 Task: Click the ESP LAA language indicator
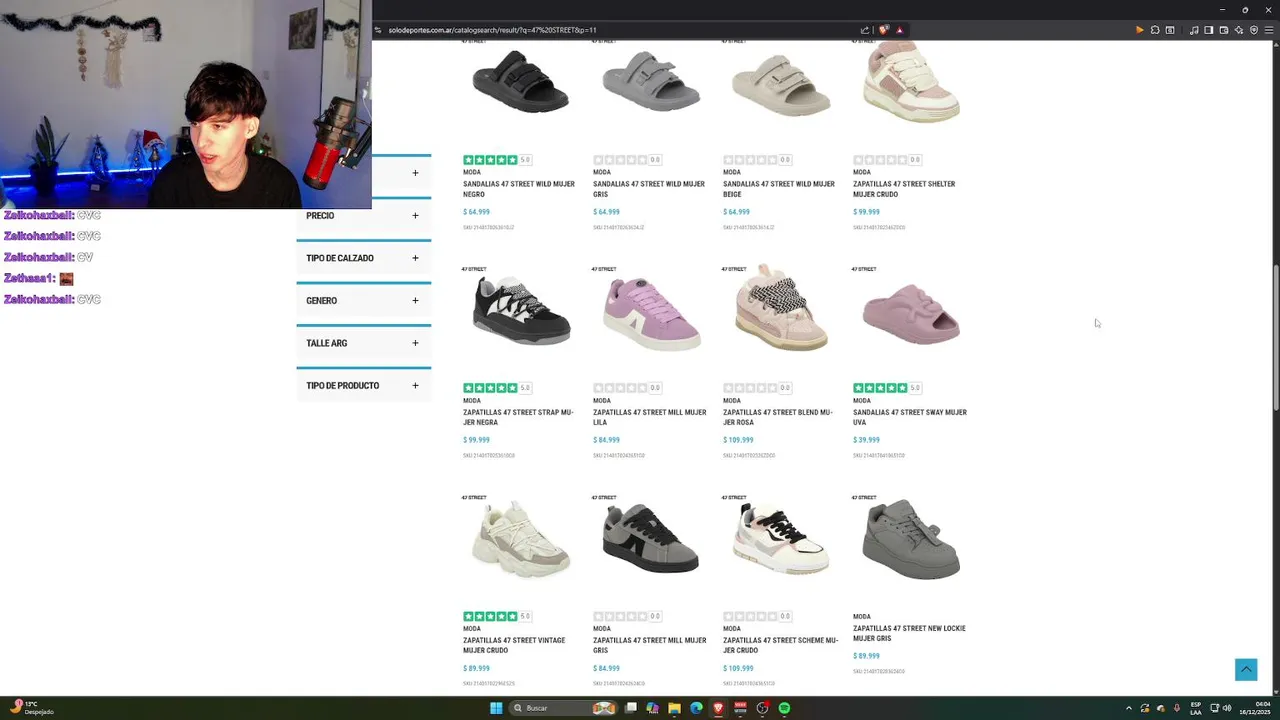coord(1196,708)
